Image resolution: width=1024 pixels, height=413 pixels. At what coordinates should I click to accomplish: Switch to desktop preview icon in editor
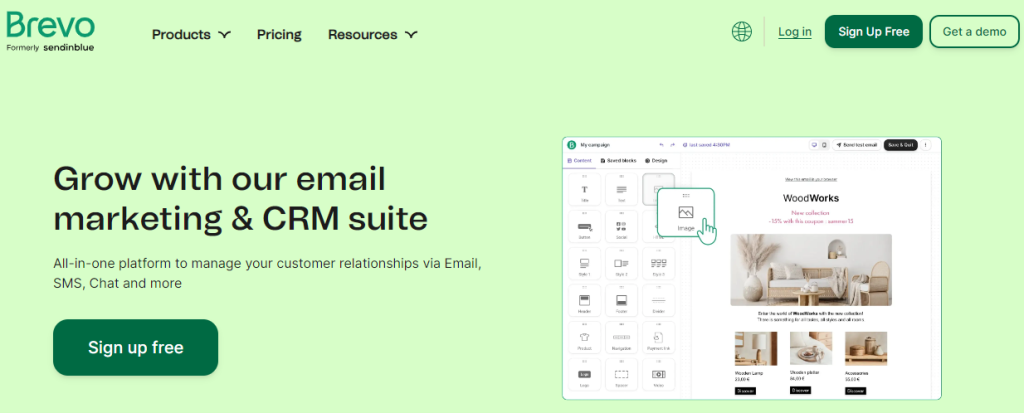click(814, 145)
